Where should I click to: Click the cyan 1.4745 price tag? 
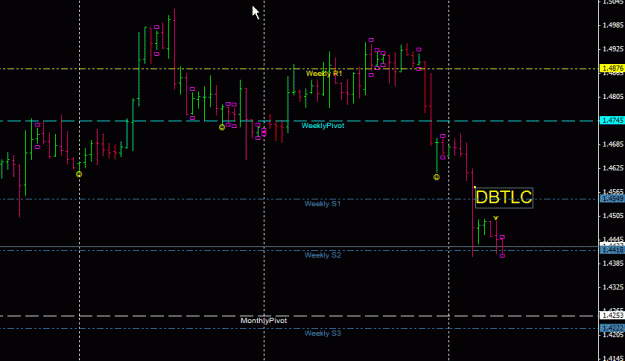coord(612,120)
